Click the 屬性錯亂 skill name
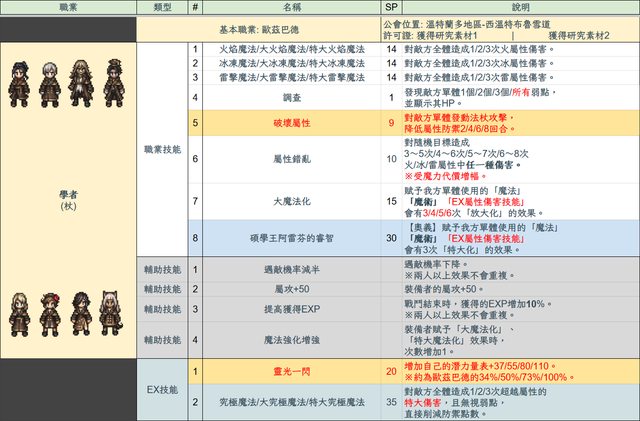640x421 pixels. tap(289, 159)
